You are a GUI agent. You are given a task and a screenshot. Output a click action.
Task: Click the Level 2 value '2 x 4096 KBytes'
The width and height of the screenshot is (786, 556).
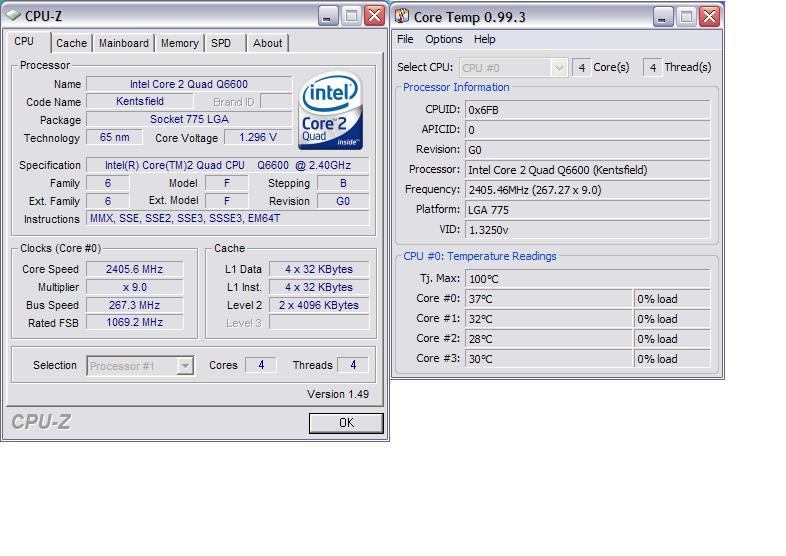[319, 305]
